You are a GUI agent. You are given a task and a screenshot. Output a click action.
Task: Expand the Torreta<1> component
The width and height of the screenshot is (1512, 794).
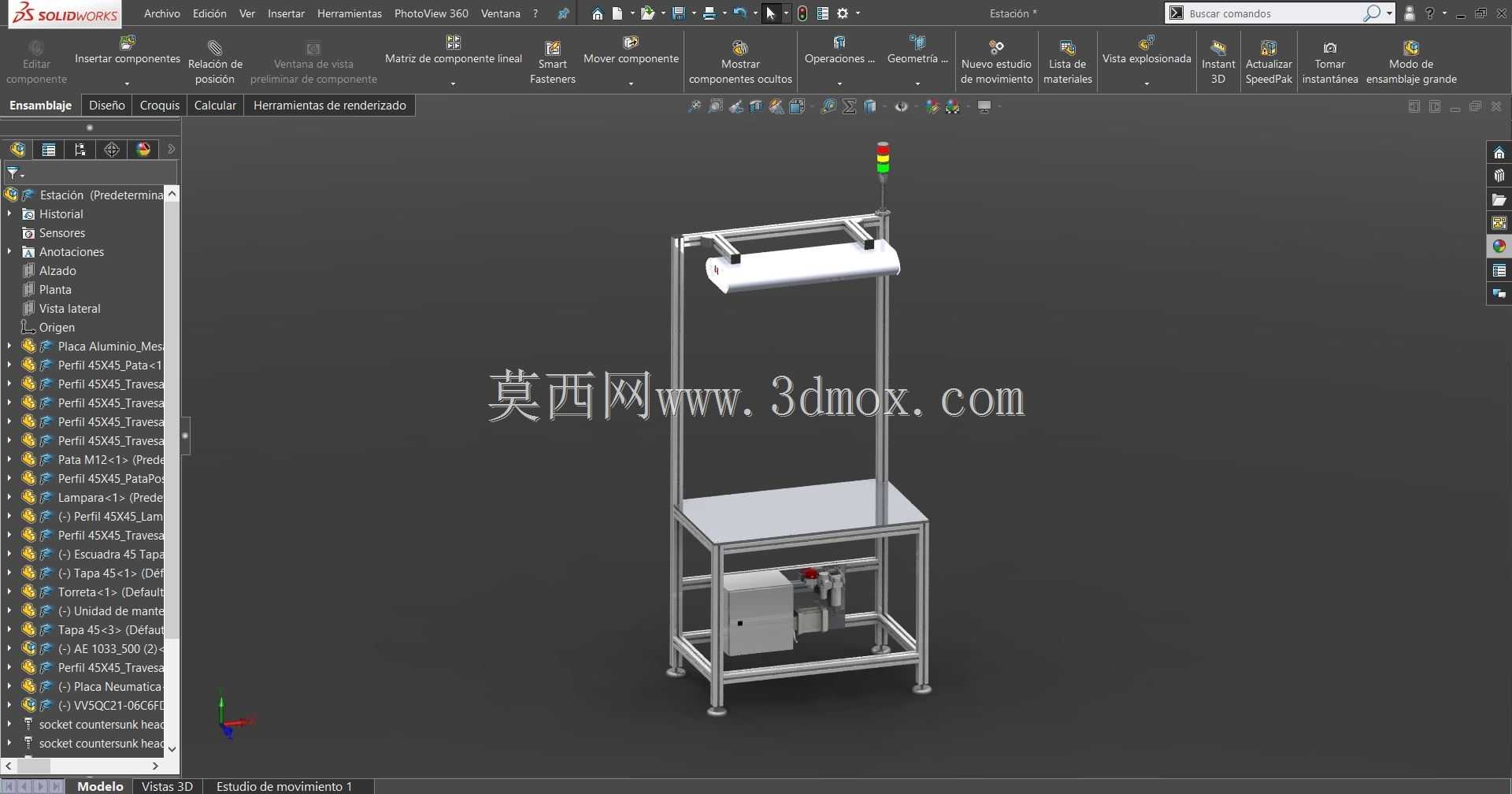tap(9, 592)
